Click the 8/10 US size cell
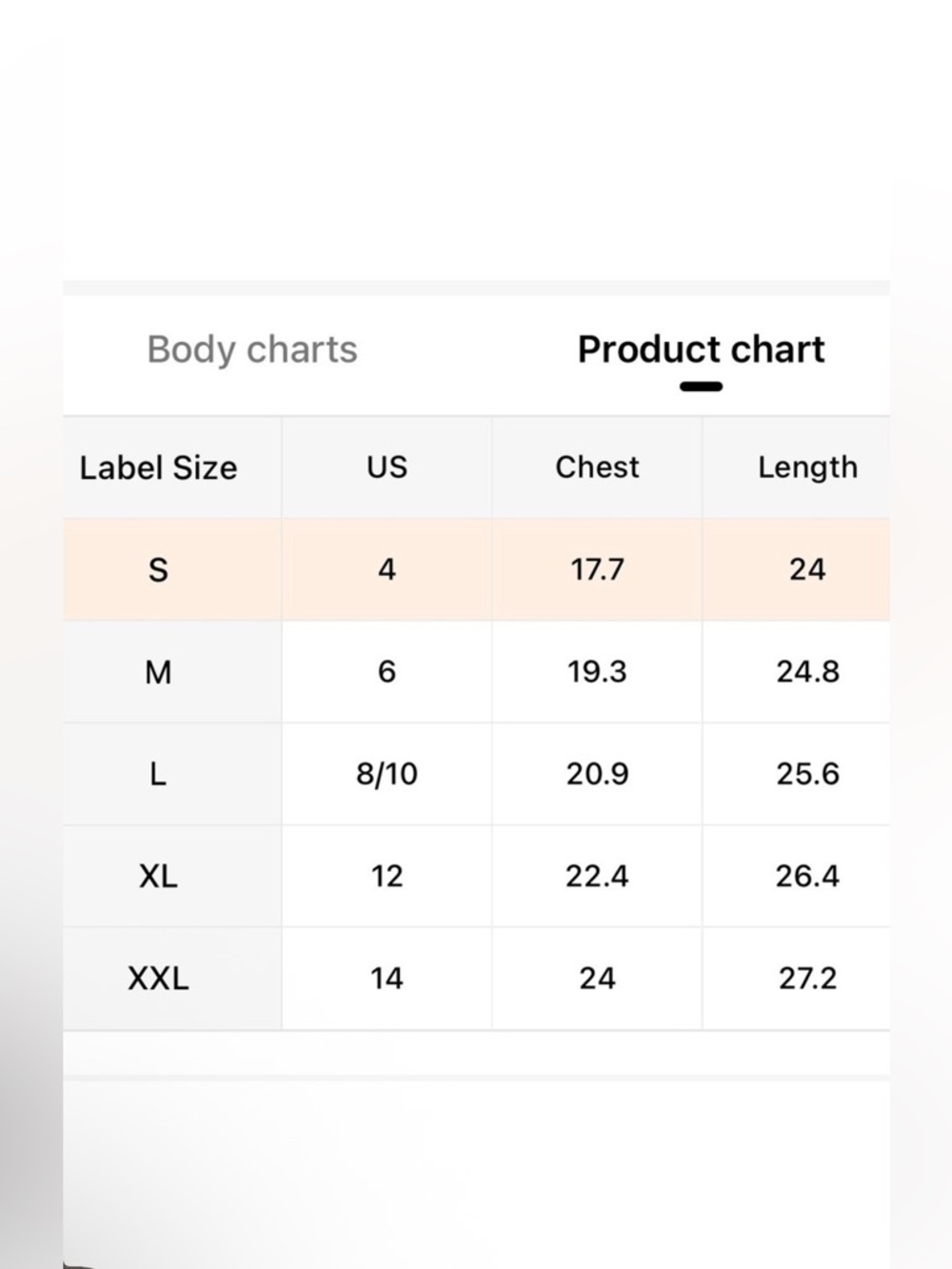 pyautogui.click(x=387, y=774)
